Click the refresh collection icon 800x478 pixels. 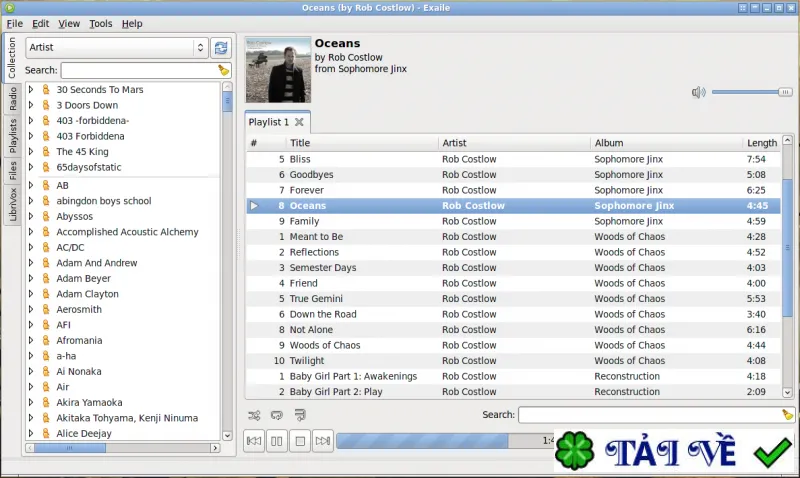(221, 47)
